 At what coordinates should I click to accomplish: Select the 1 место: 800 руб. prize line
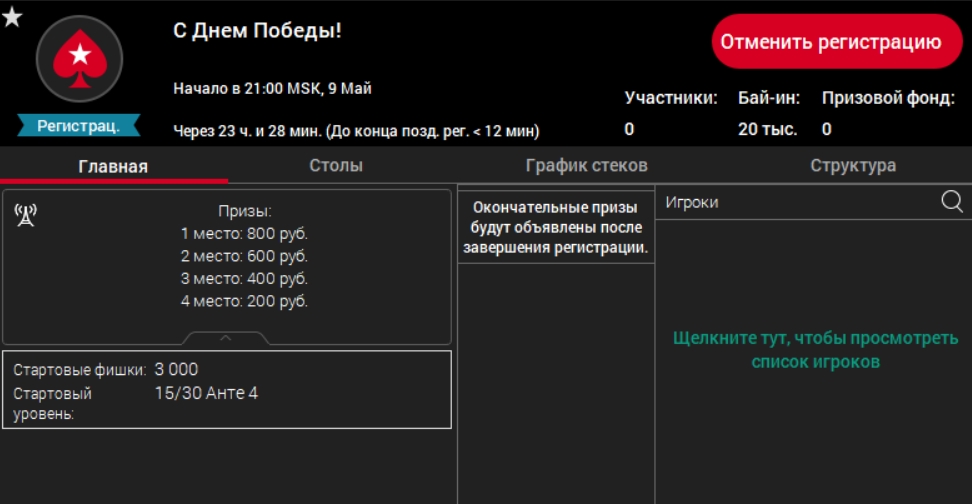(x=244, y=234)
